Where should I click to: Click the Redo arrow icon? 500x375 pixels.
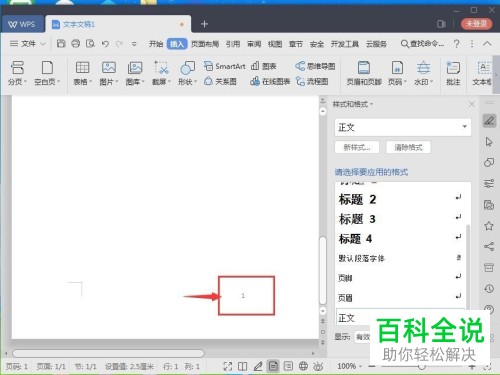(119, 44)
